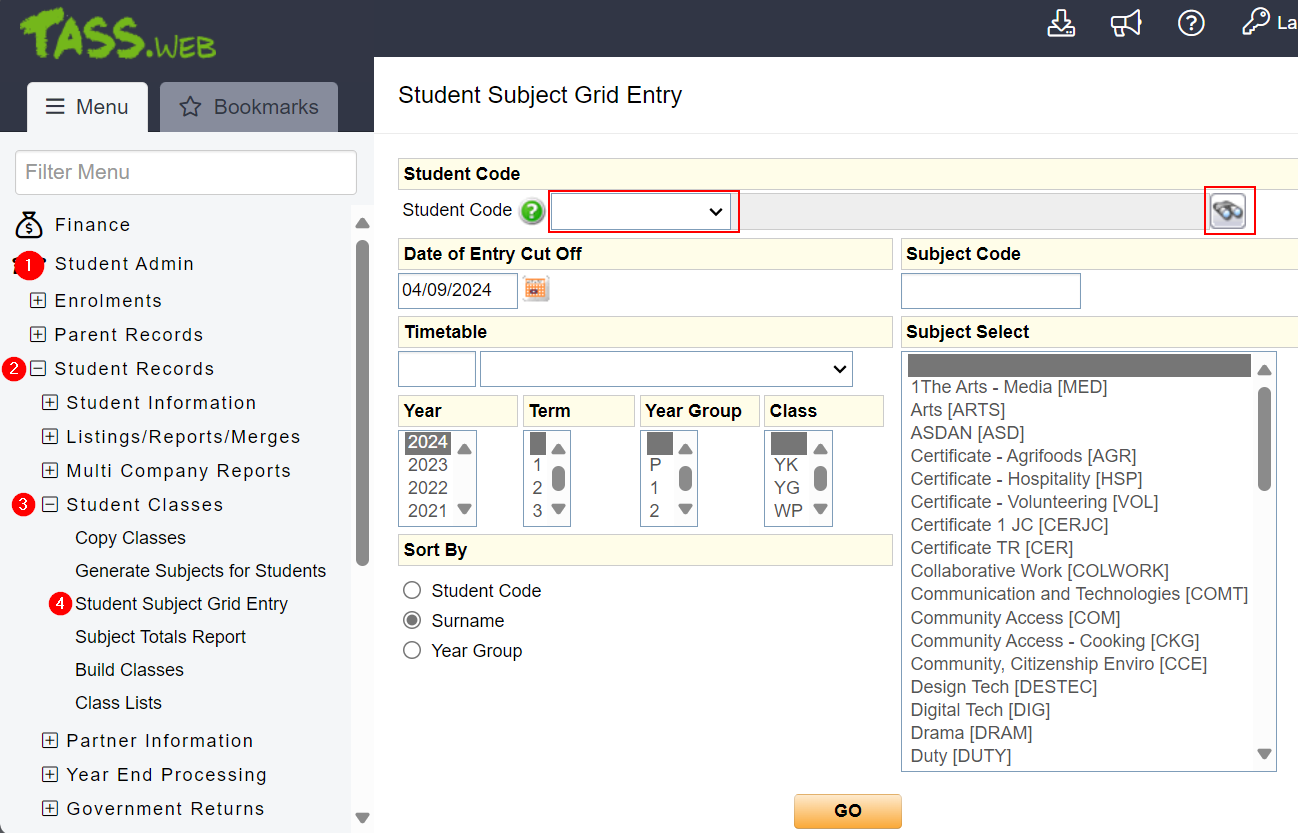Switch to the Menu tab
Viewport: 1298px width, 833px height.
pyautogui.click(x=88, y=107)
